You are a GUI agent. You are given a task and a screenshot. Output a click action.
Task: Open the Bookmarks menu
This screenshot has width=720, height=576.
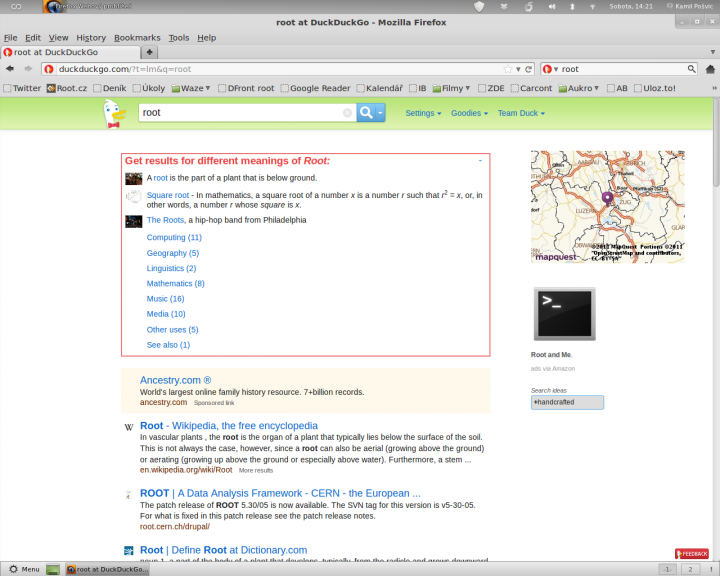click(137, 38)
